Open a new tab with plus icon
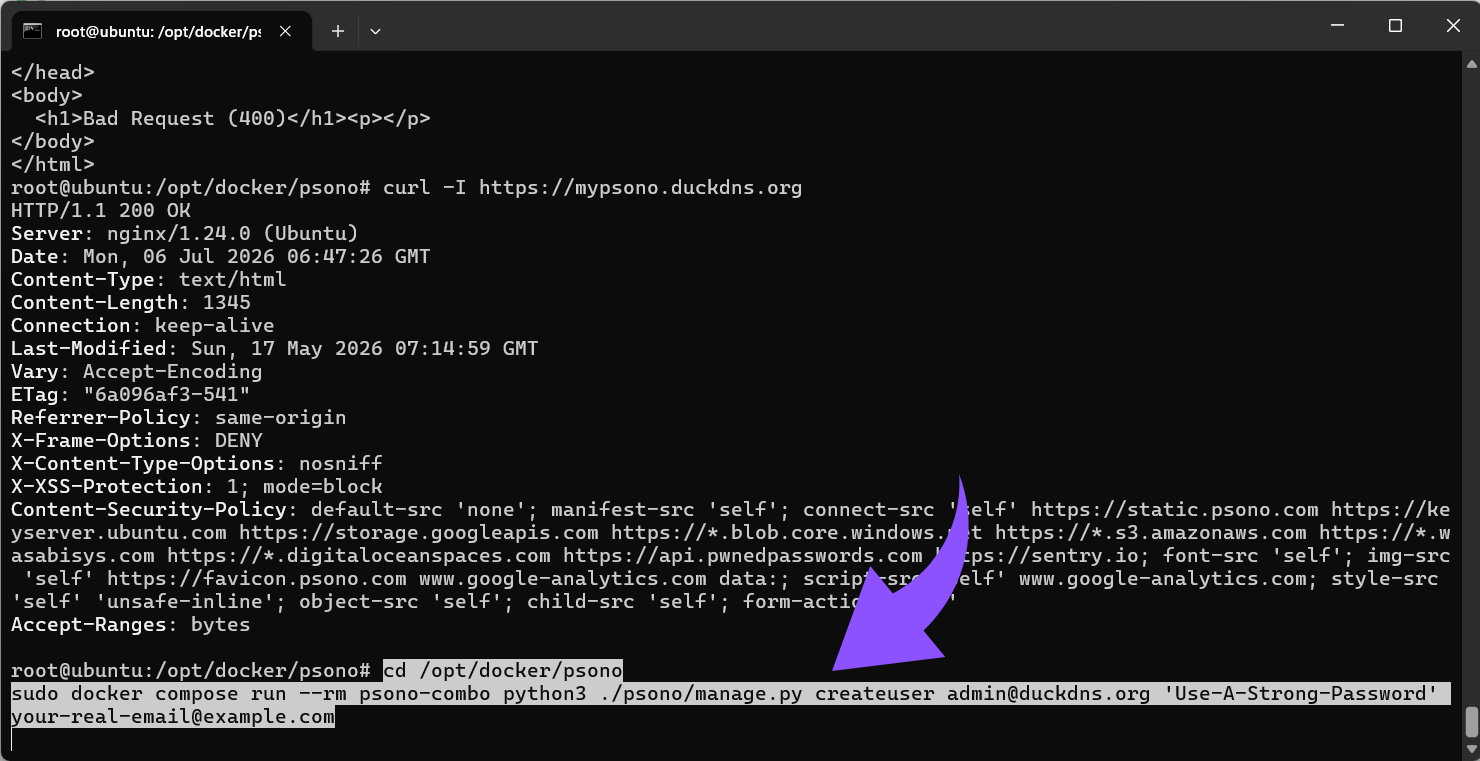The height and width of the screenshot is (761, 1480). pos(338,31)
